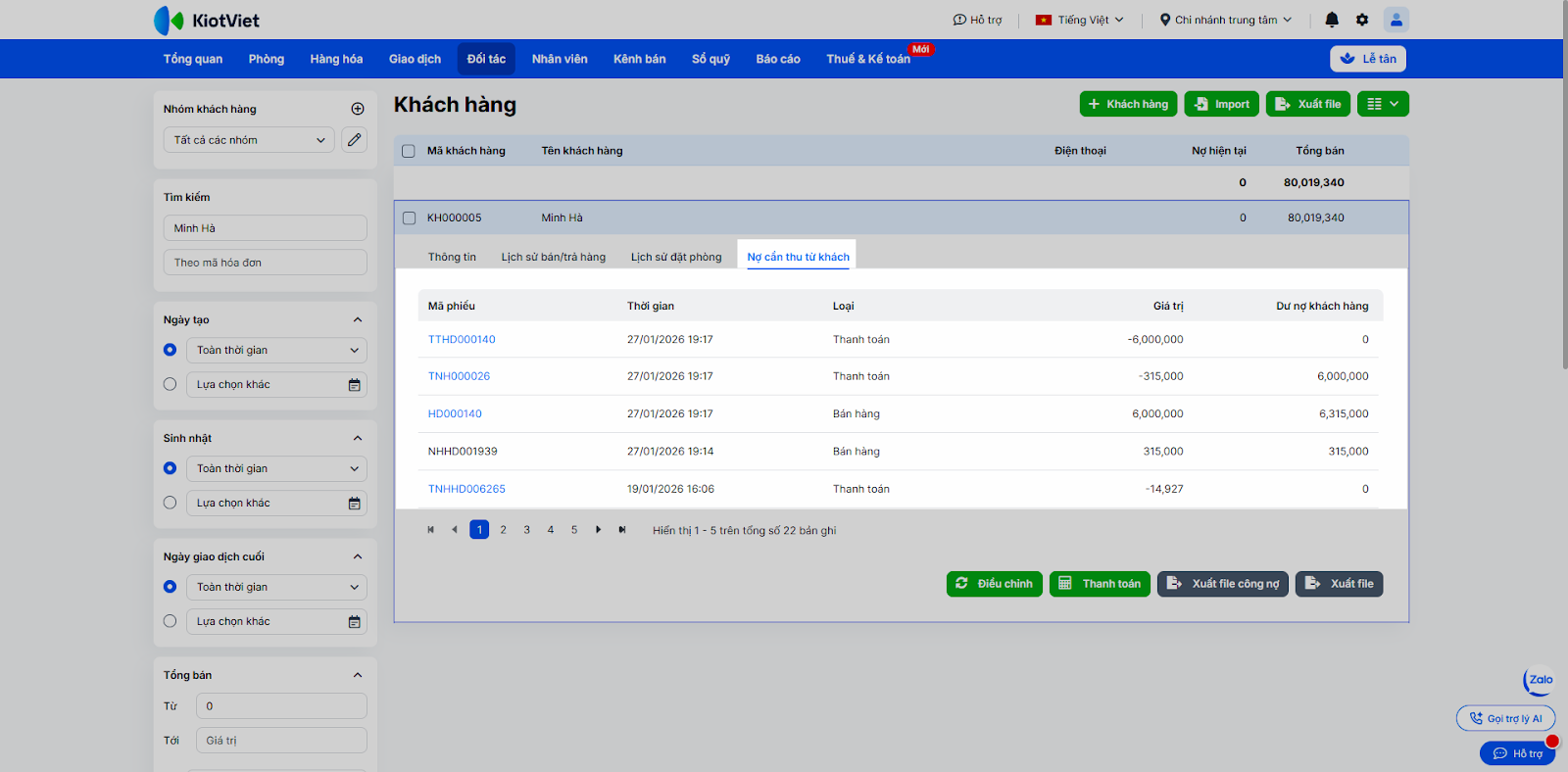Open the settings gear icon
Image resolution: width=1568 pixels, height=772 pixels.
tap(1362, 20)
